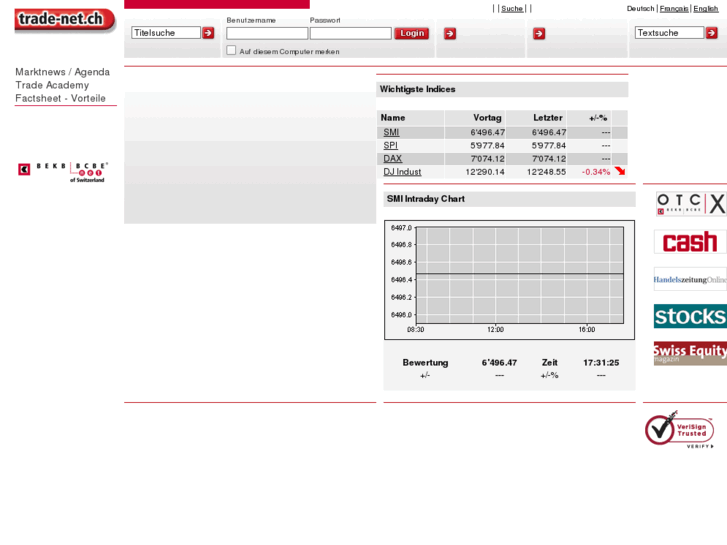
Task: Click the -0.34% change value
Action: coord(596,172)
